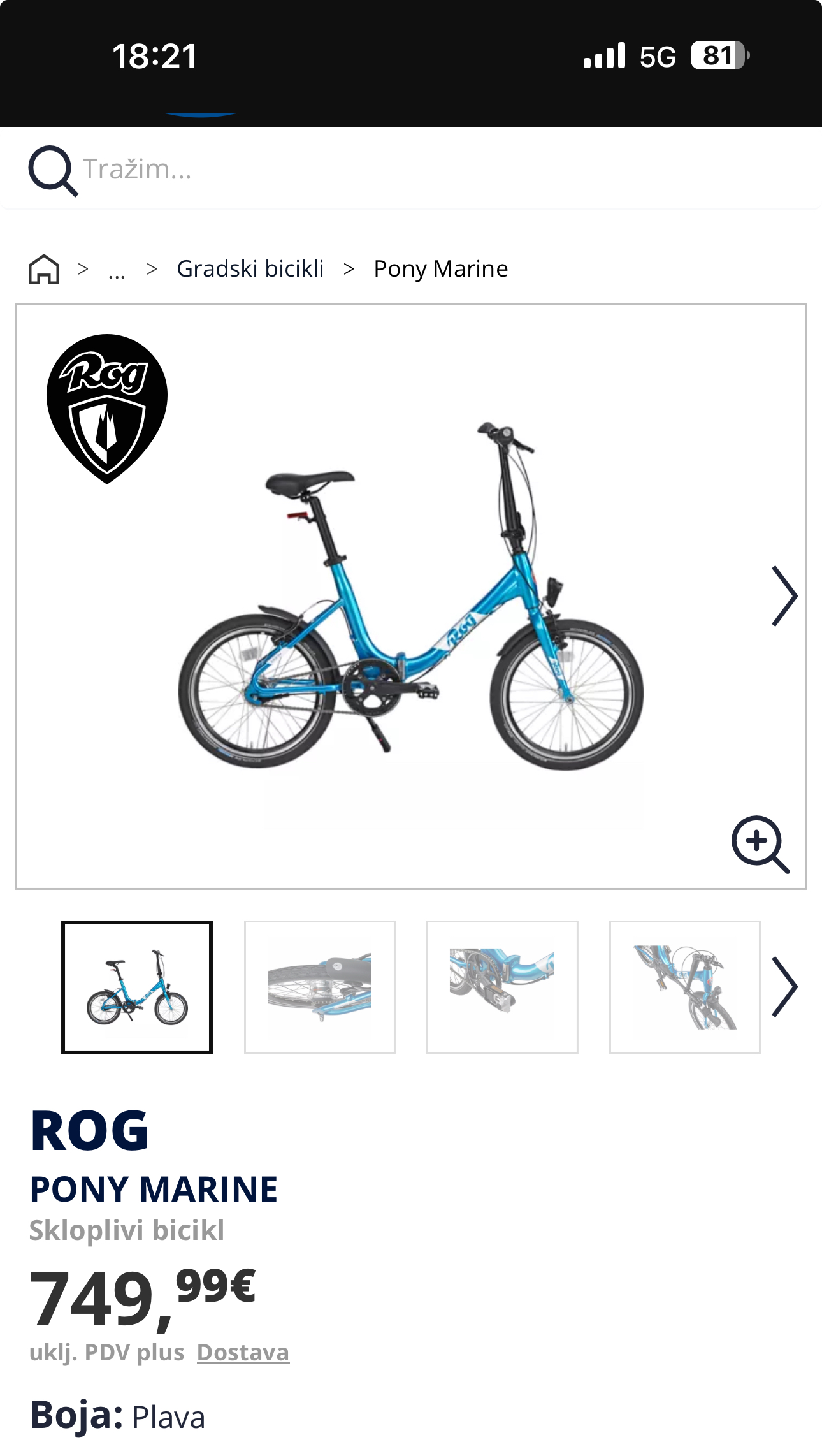
Task: Zoom in on the product image
Action: 760,844
